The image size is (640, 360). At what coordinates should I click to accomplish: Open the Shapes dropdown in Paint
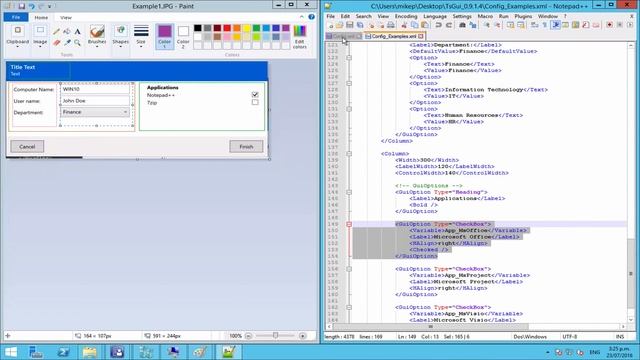[120, 38]
